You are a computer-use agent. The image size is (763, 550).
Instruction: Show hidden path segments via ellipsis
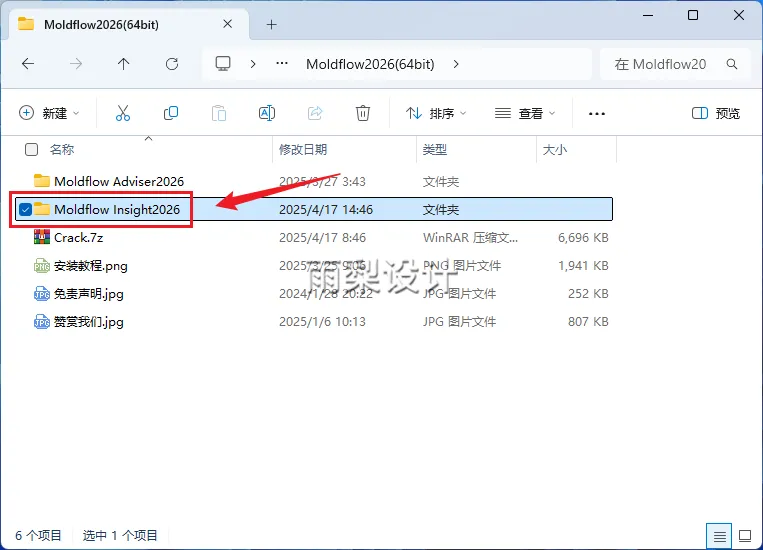(282, 64)
